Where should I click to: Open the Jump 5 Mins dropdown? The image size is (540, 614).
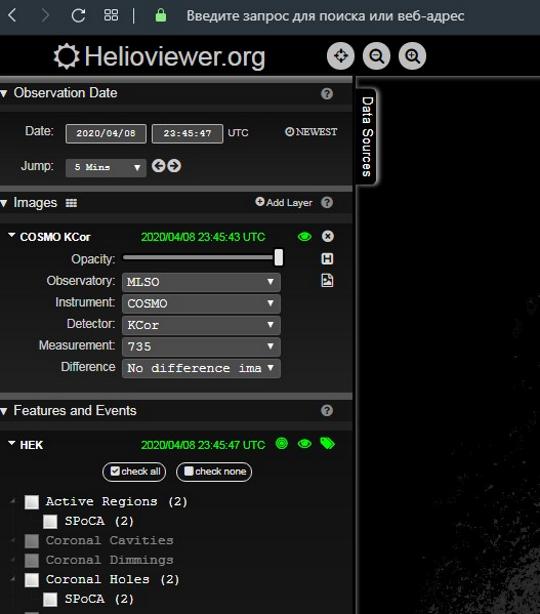106,168
